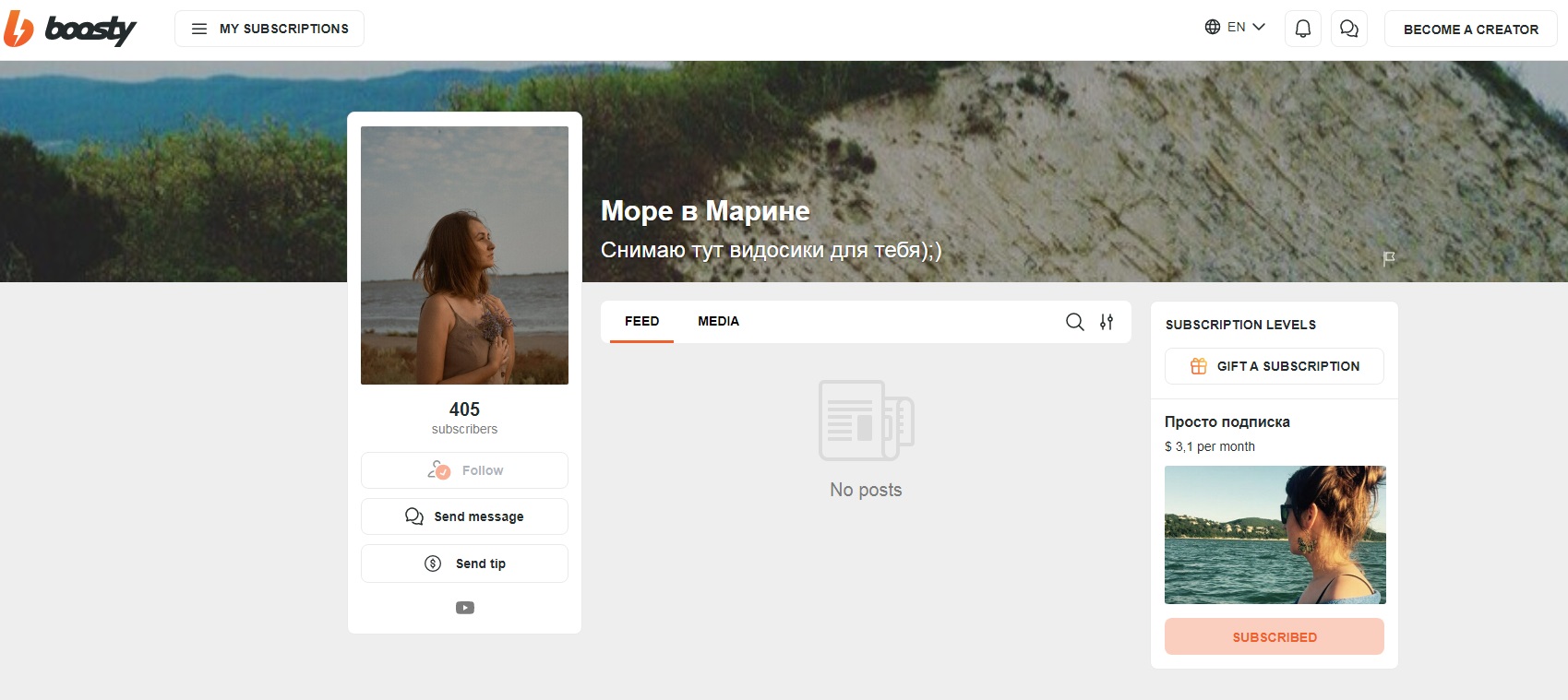Click the Boosty logo
Image resolution: width=1568 pixels, height=700 pixels.
pyautogui.click(x=69, y=30)
